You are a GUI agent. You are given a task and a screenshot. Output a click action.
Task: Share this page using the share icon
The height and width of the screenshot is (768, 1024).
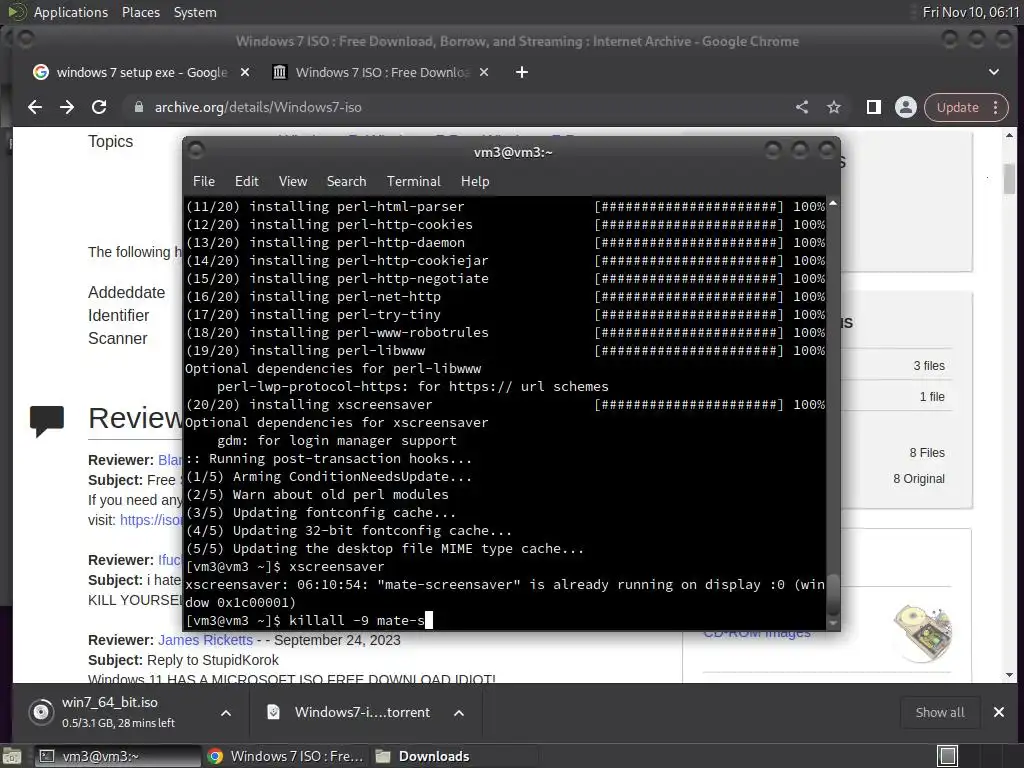(802, 107)
